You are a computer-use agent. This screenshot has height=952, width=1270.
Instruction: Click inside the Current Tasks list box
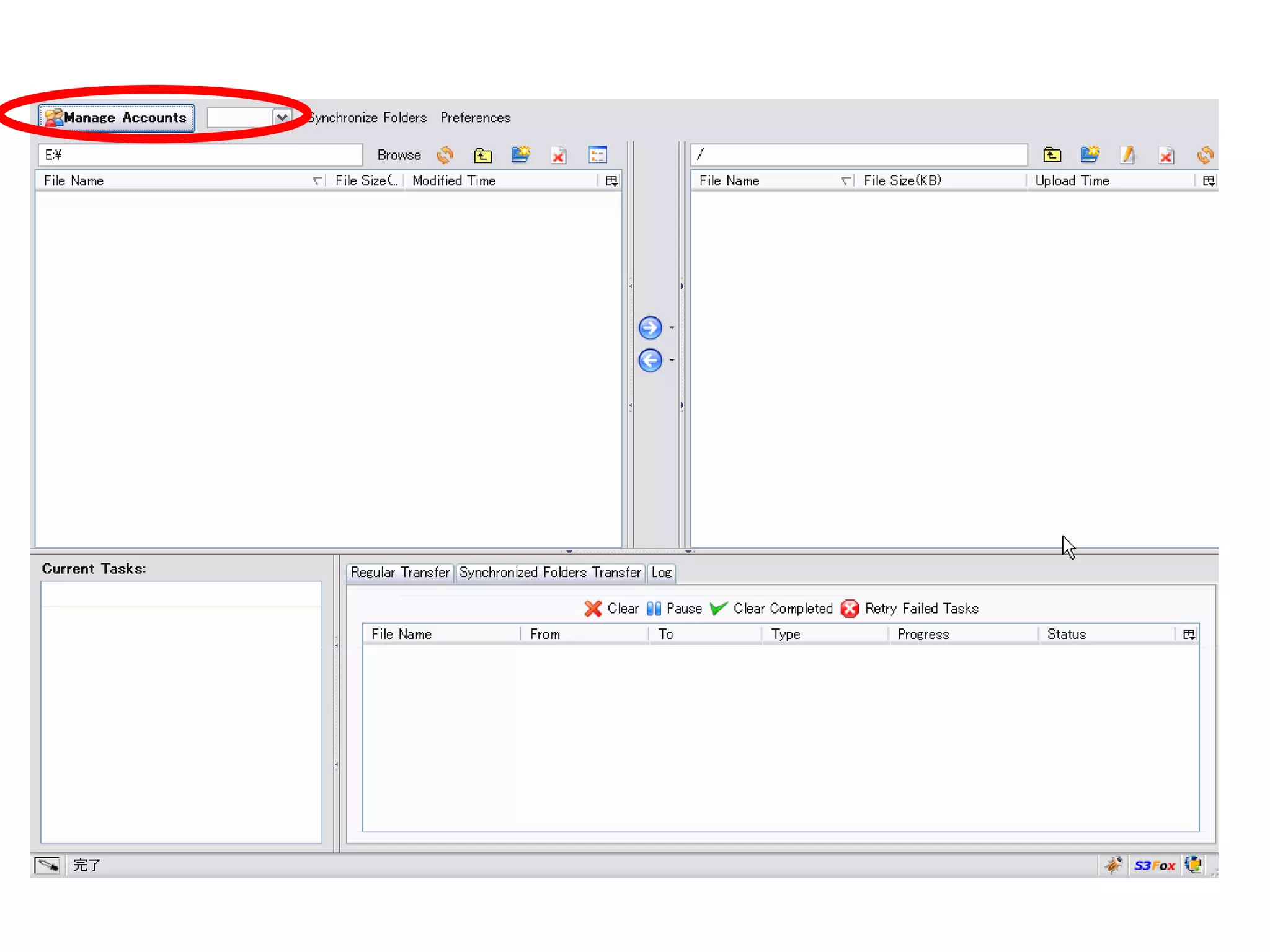181,712
